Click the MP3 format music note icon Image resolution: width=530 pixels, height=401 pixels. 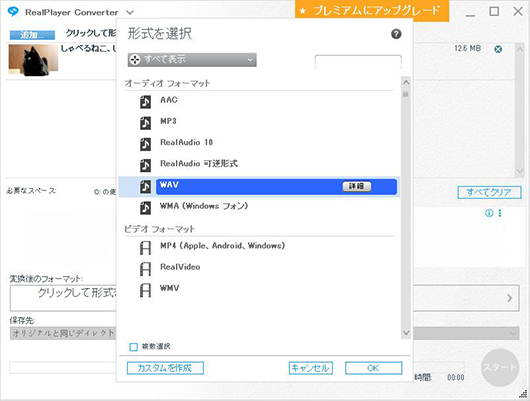145,123
